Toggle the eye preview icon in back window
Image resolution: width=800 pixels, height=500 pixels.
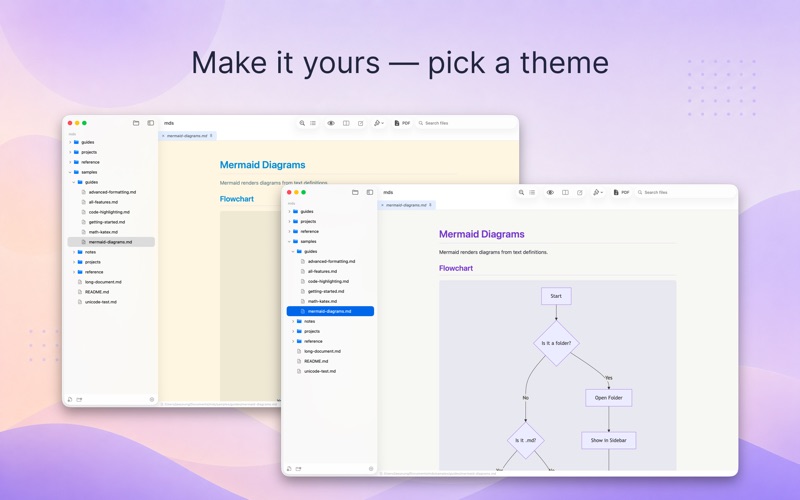pos(331,123)
